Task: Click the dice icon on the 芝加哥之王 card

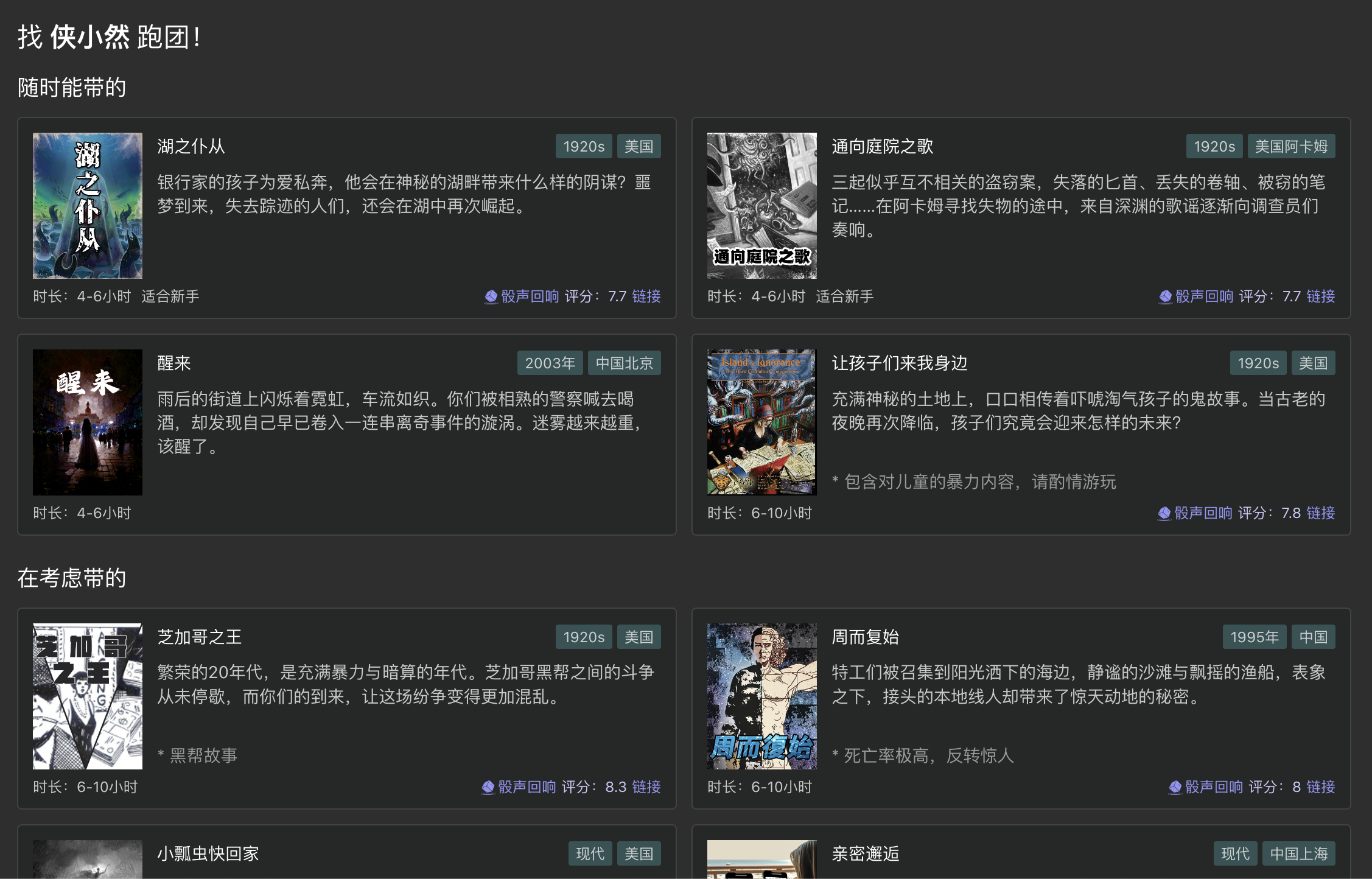Action: (x=487, y=786)
